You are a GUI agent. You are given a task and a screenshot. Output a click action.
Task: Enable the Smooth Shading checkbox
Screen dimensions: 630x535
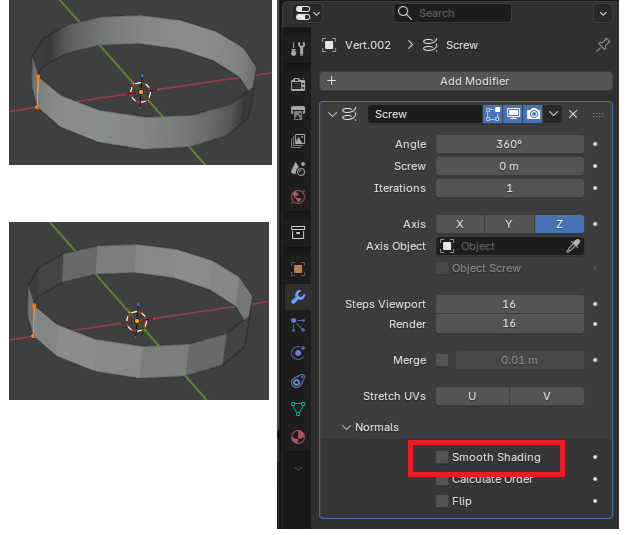pyautogui.click(x=442, y=457)
